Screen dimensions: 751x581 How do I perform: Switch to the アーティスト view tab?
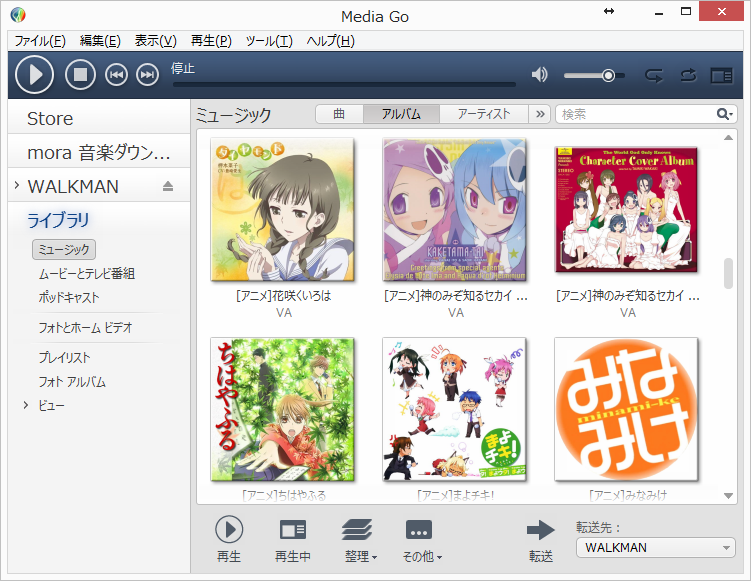(x=484, y=114)
